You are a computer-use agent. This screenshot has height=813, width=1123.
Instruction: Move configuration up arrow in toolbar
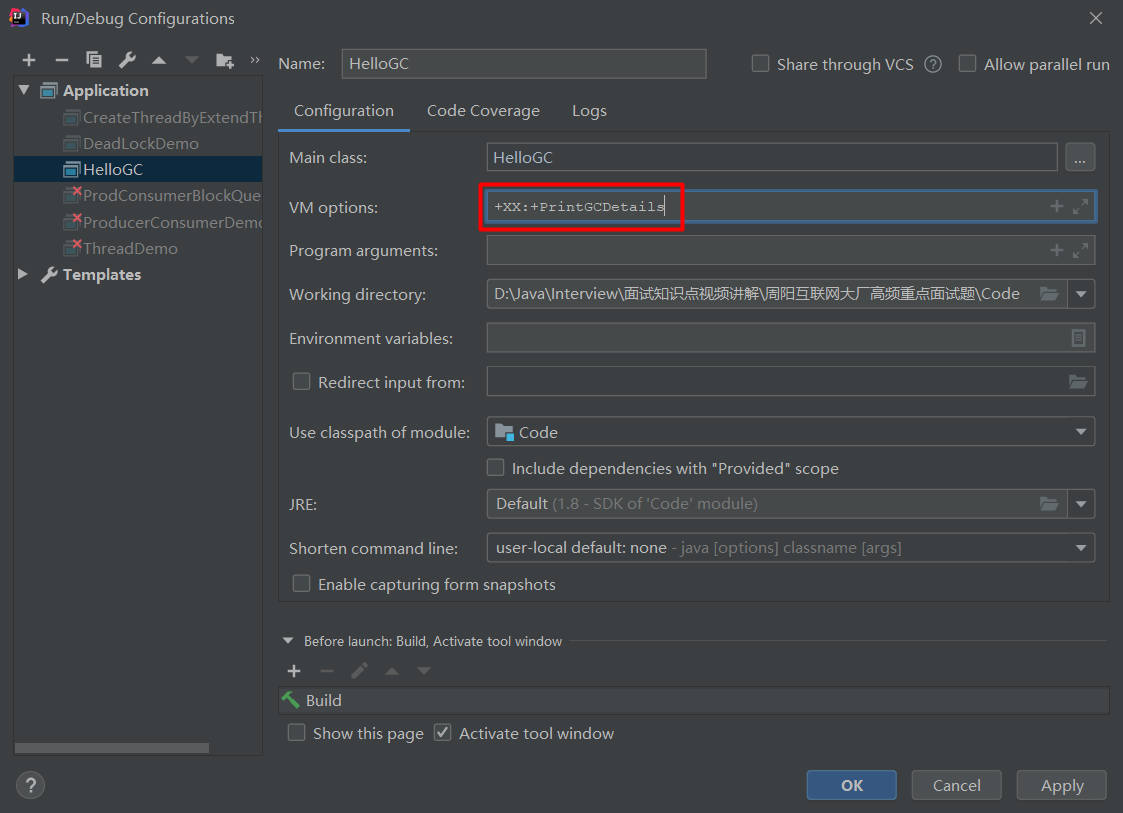pos(159,61)
